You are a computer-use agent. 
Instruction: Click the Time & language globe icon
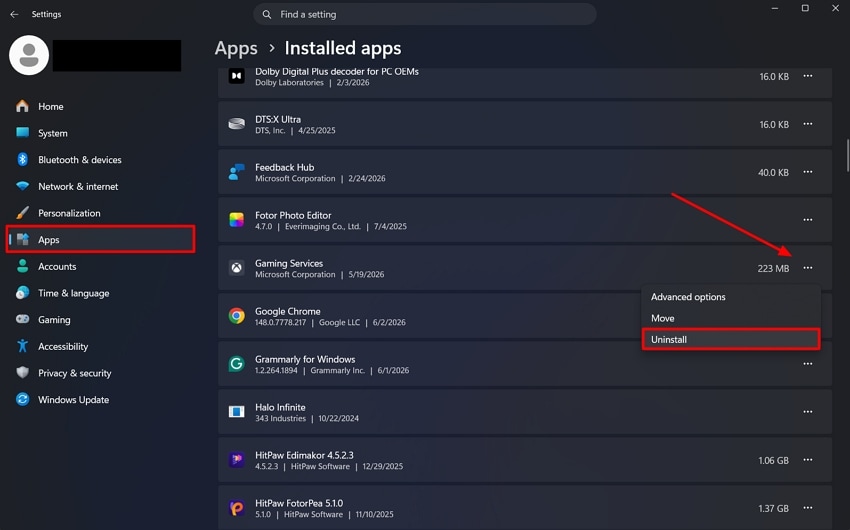pyautogui.click(x=22, y=293)
